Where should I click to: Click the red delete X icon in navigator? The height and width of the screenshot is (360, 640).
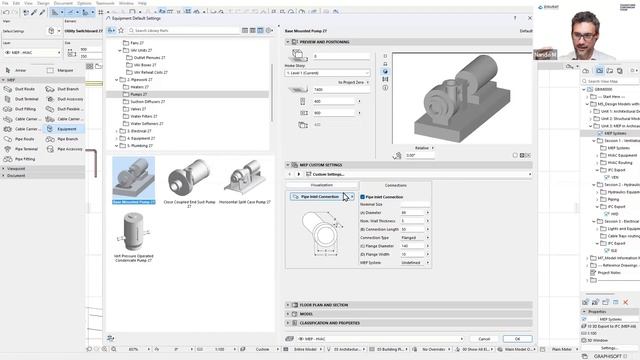(x=625, y=302)
